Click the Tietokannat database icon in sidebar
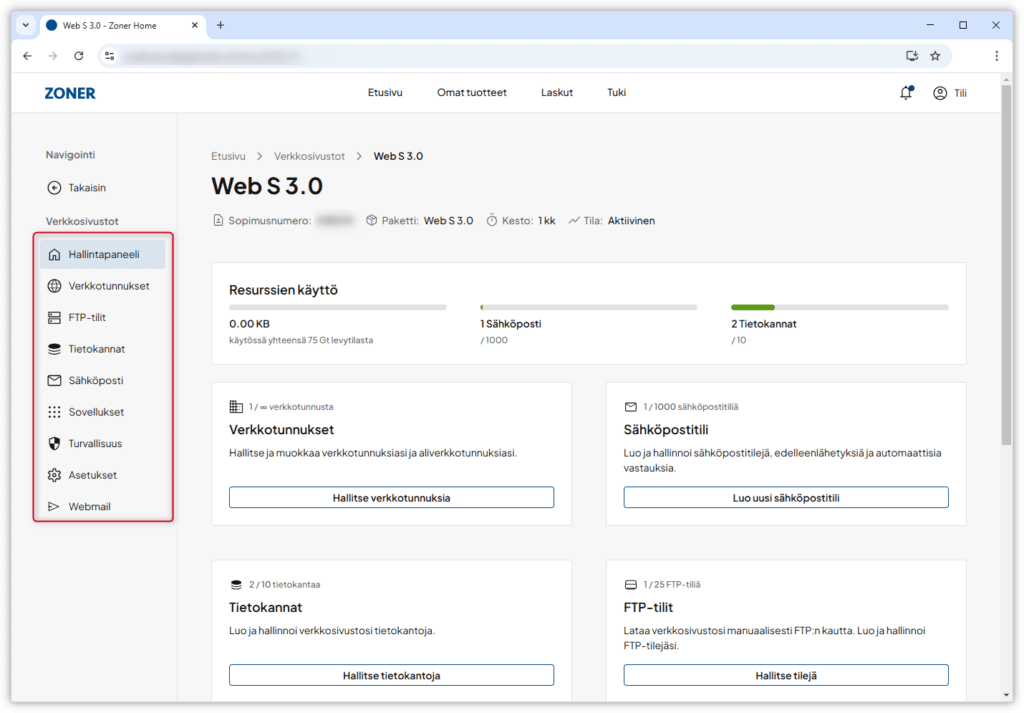 click(x=55, y=349)
